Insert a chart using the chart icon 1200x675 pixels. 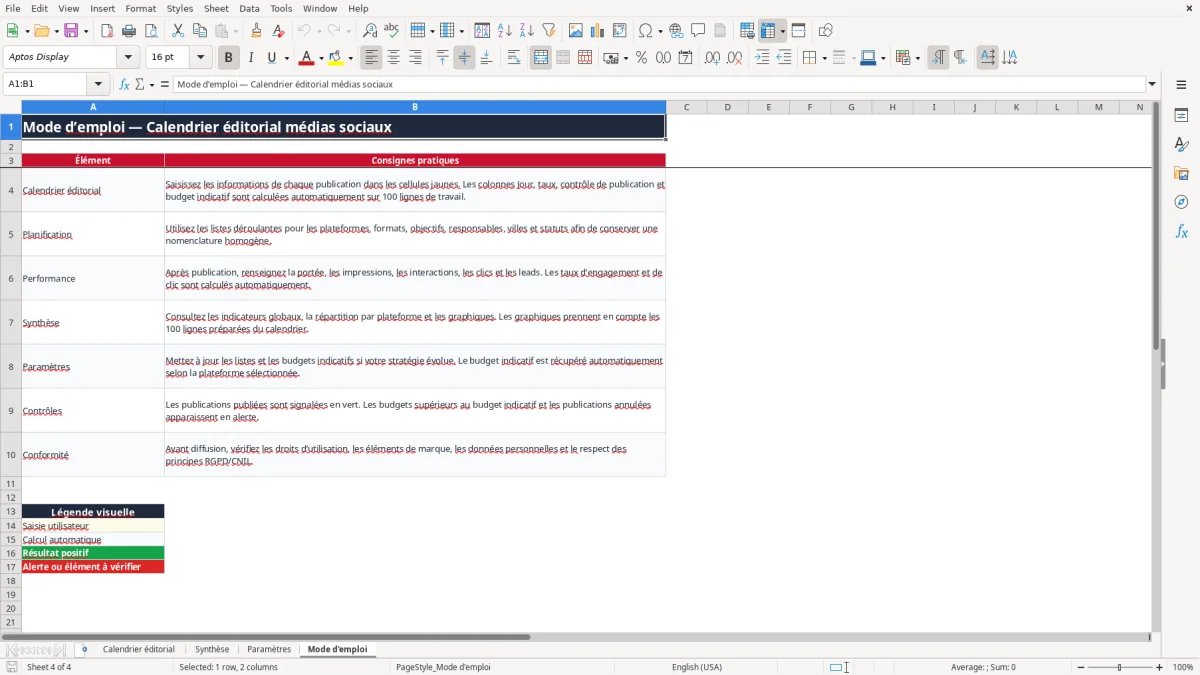[x=598, y=31]
